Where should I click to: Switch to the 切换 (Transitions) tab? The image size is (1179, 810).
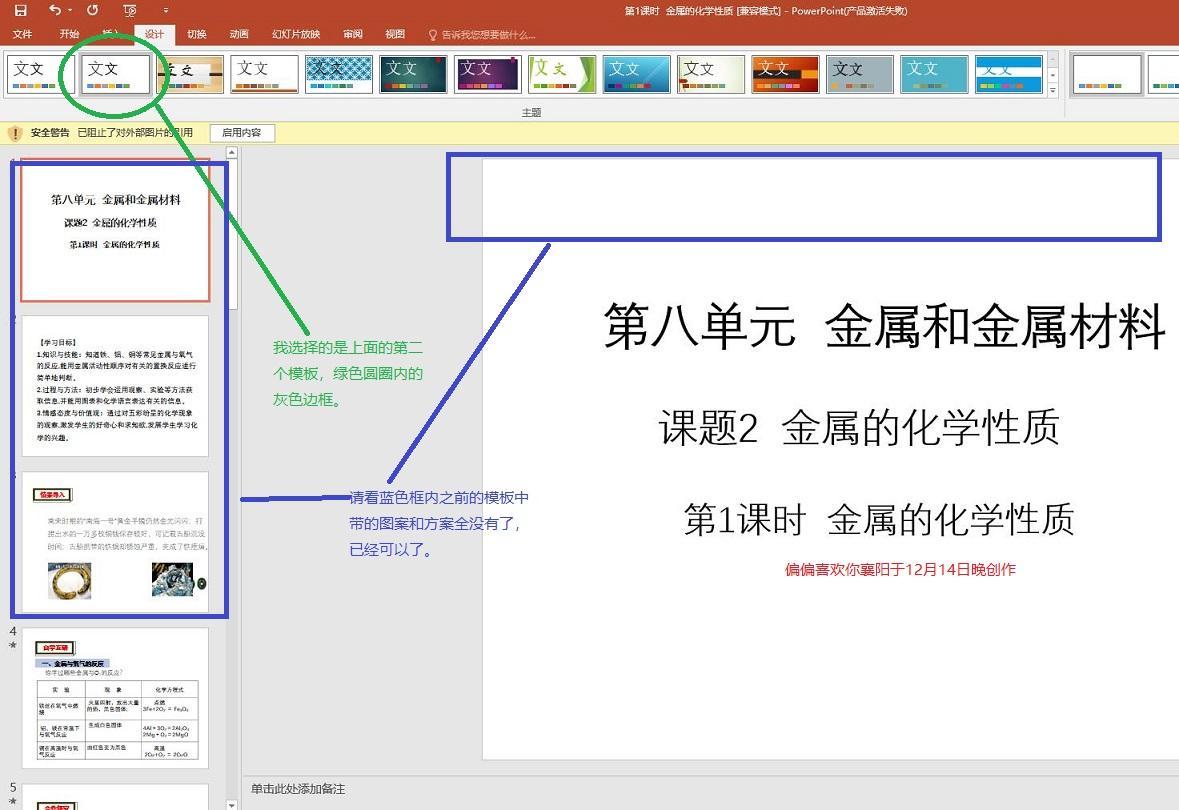click(x=195, y=33)
